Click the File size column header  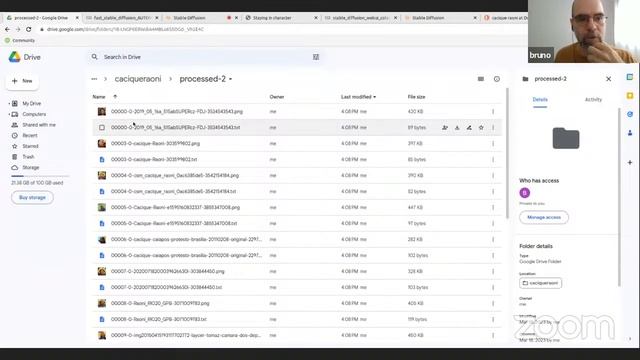[416, 97]
